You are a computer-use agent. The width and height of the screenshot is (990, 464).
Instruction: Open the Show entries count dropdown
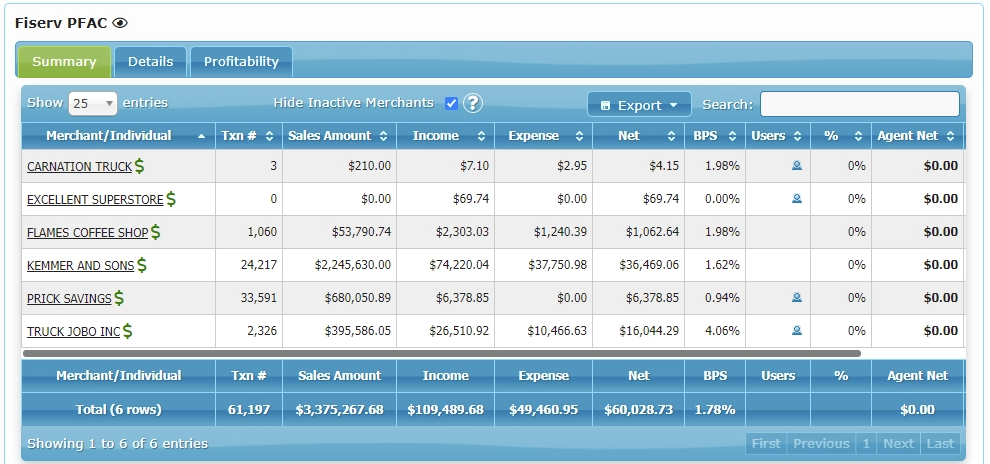coord(93,104)
